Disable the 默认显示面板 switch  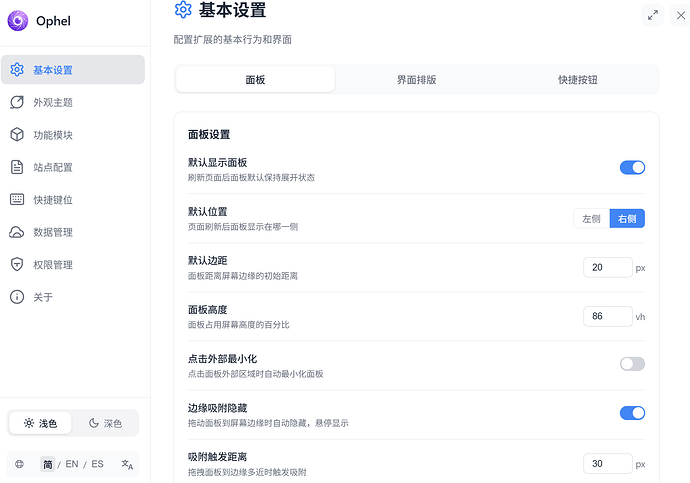(x=632, y=168)
